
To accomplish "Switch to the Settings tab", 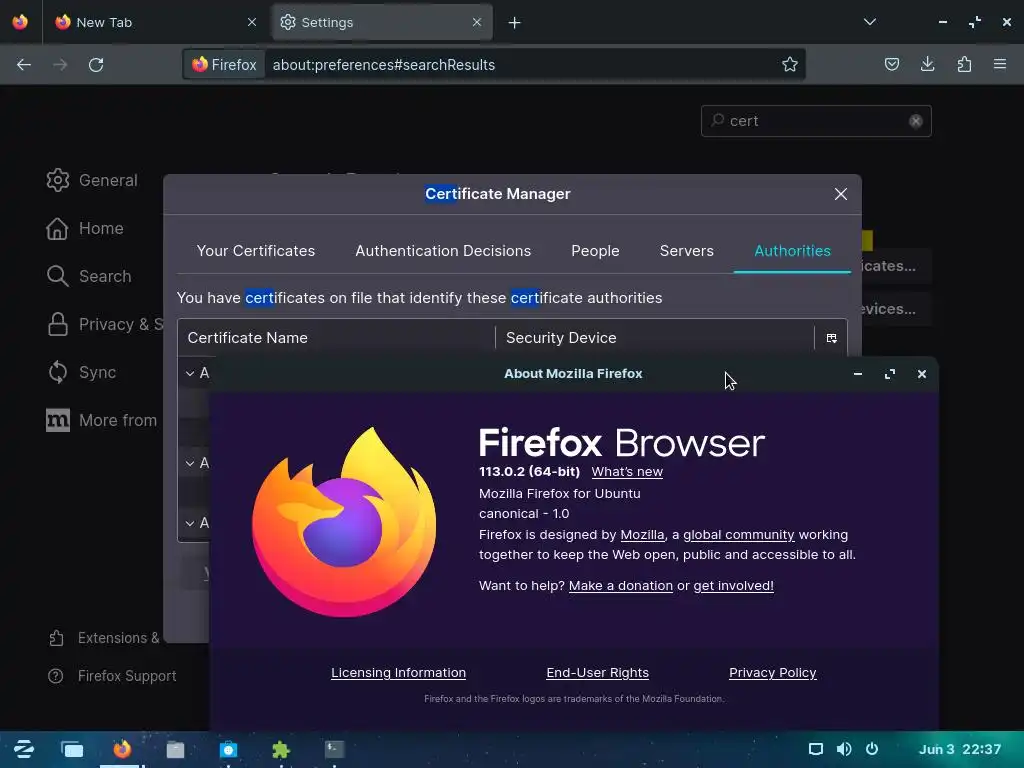I will tap(381, 22).
